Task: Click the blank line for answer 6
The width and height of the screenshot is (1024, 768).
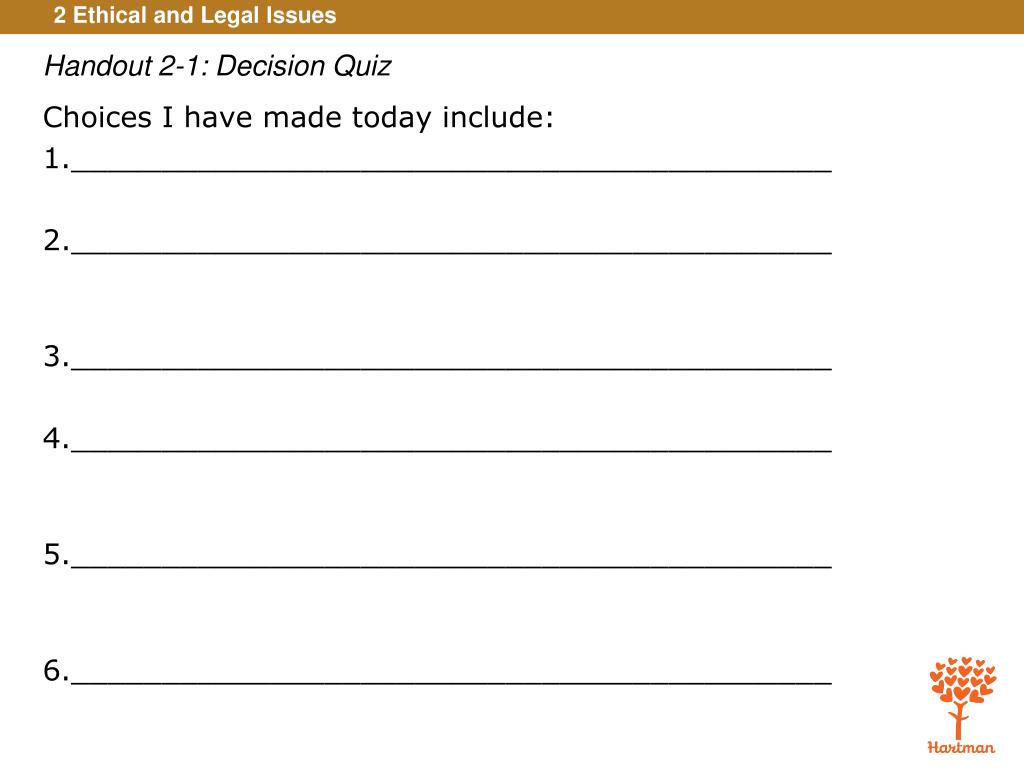Action: coord(451,682)
